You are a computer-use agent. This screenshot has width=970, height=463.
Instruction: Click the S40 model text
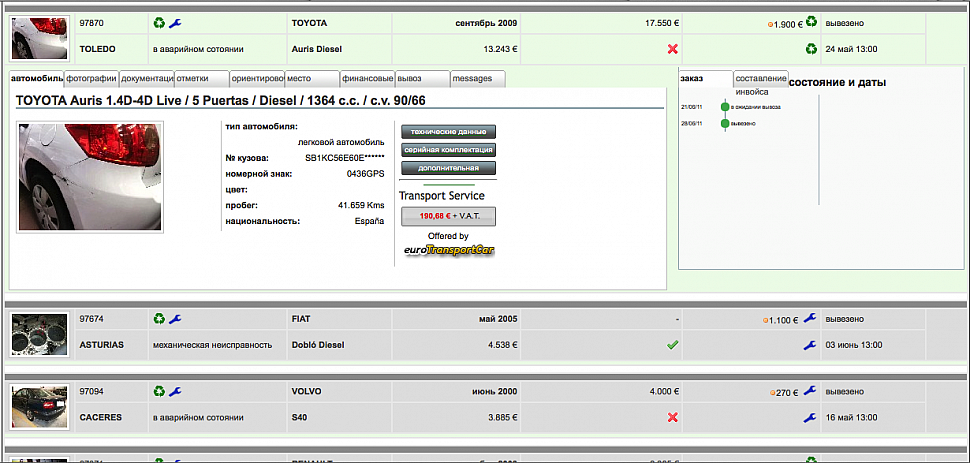pos(298,418)
